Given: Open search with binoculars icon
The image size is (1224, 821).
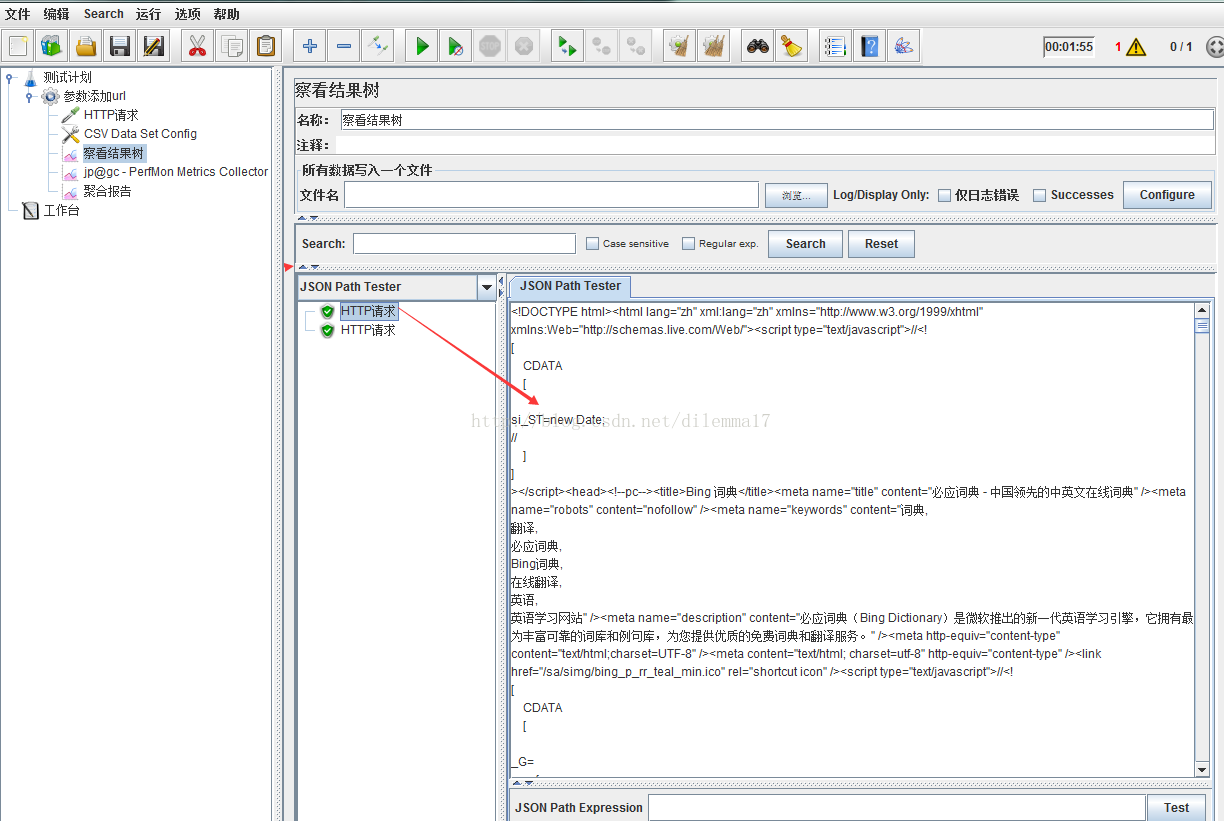Looking at the screenshot, I should pos(757,46).
